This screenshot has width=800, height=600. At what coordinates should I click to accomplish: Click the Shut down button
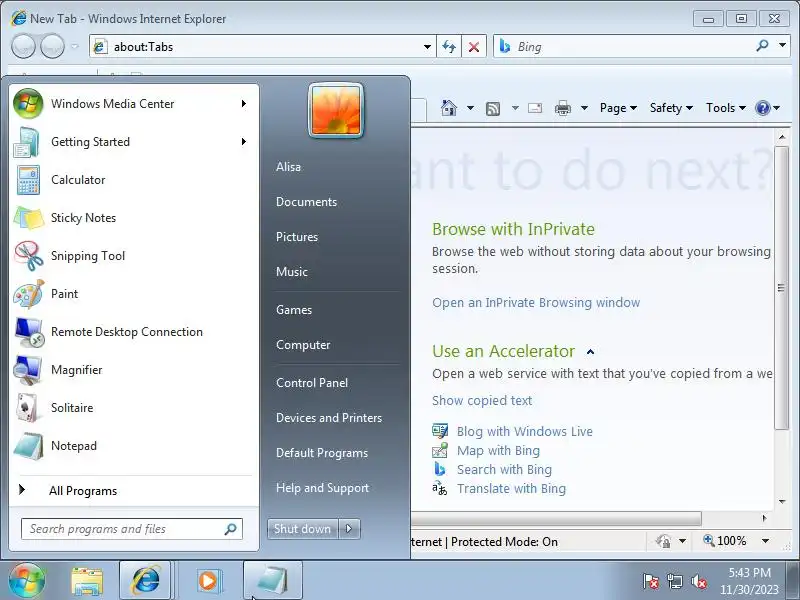(302, 529)
